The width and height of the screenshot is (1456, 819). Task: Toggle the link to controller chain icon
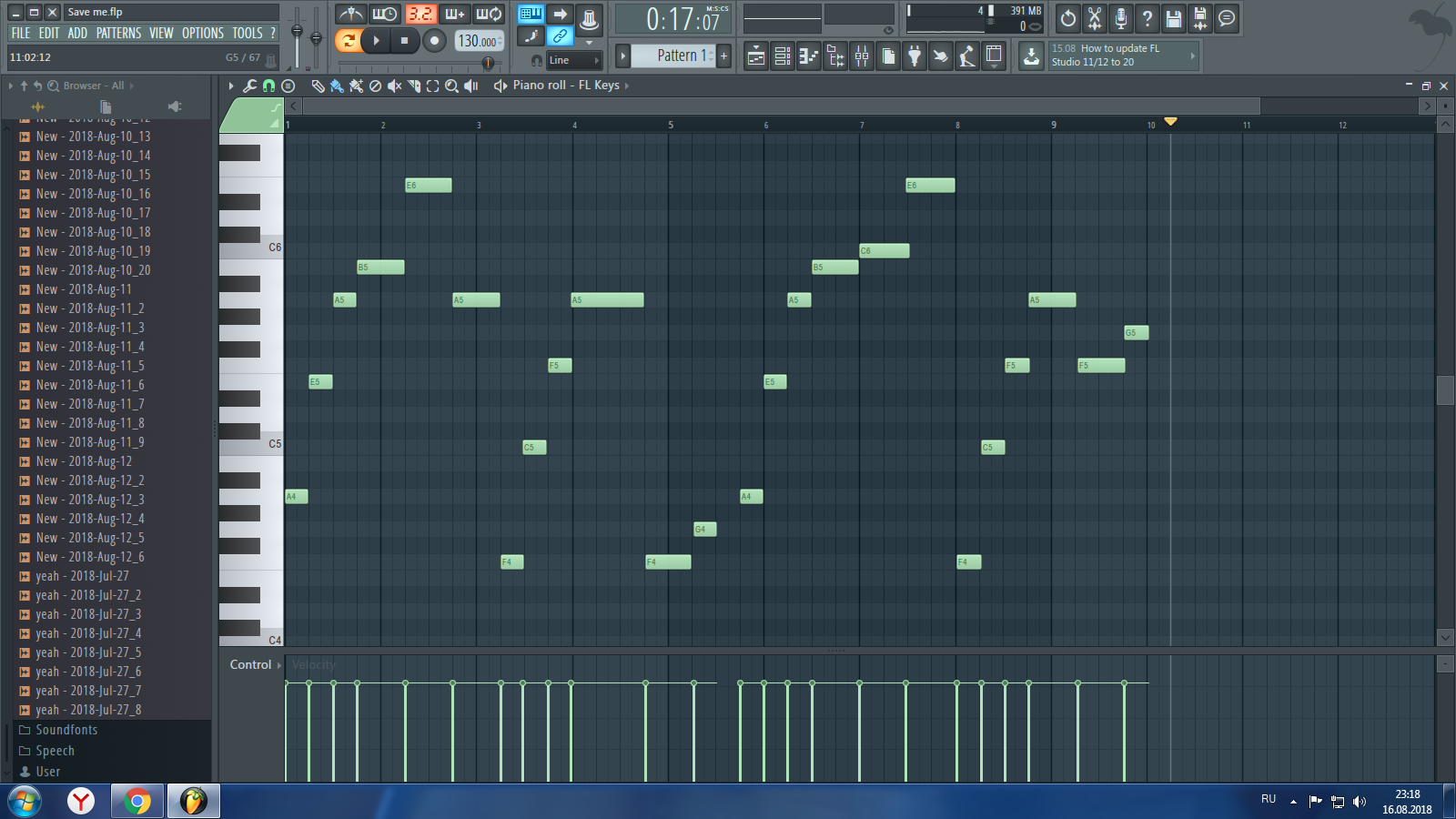pyautogui.click(x=560, y=36)
